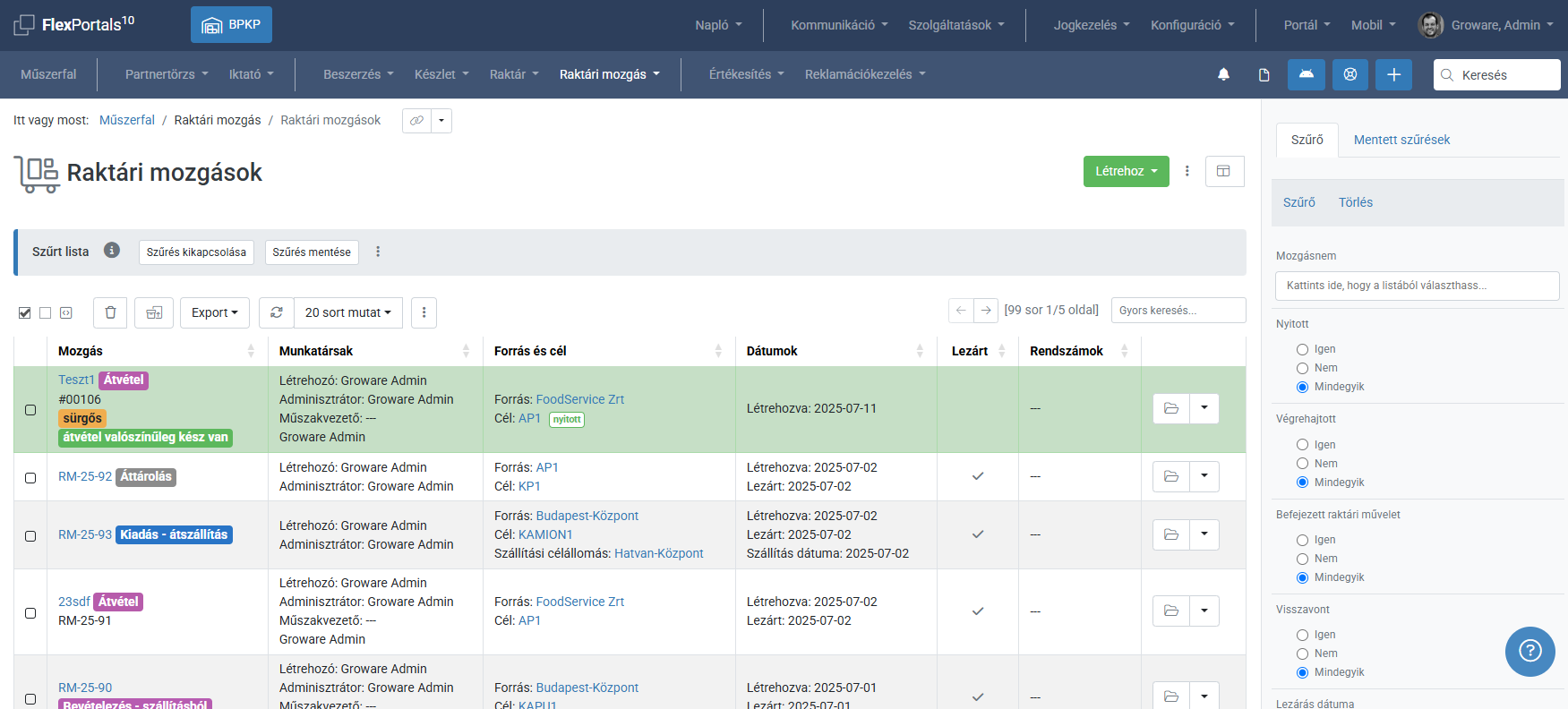
Task: Click the blue plus quick-add button
Action: coord(1394,74)
